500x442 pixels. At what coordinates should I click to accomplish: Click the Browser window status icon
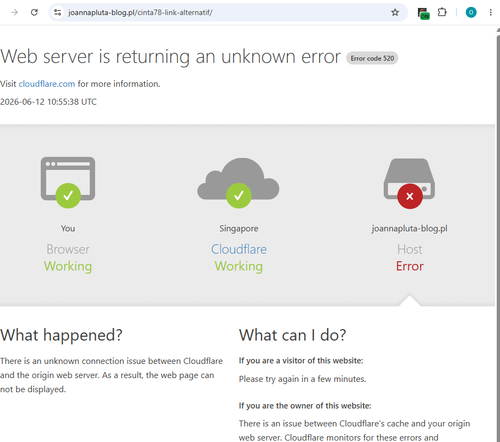68,182
